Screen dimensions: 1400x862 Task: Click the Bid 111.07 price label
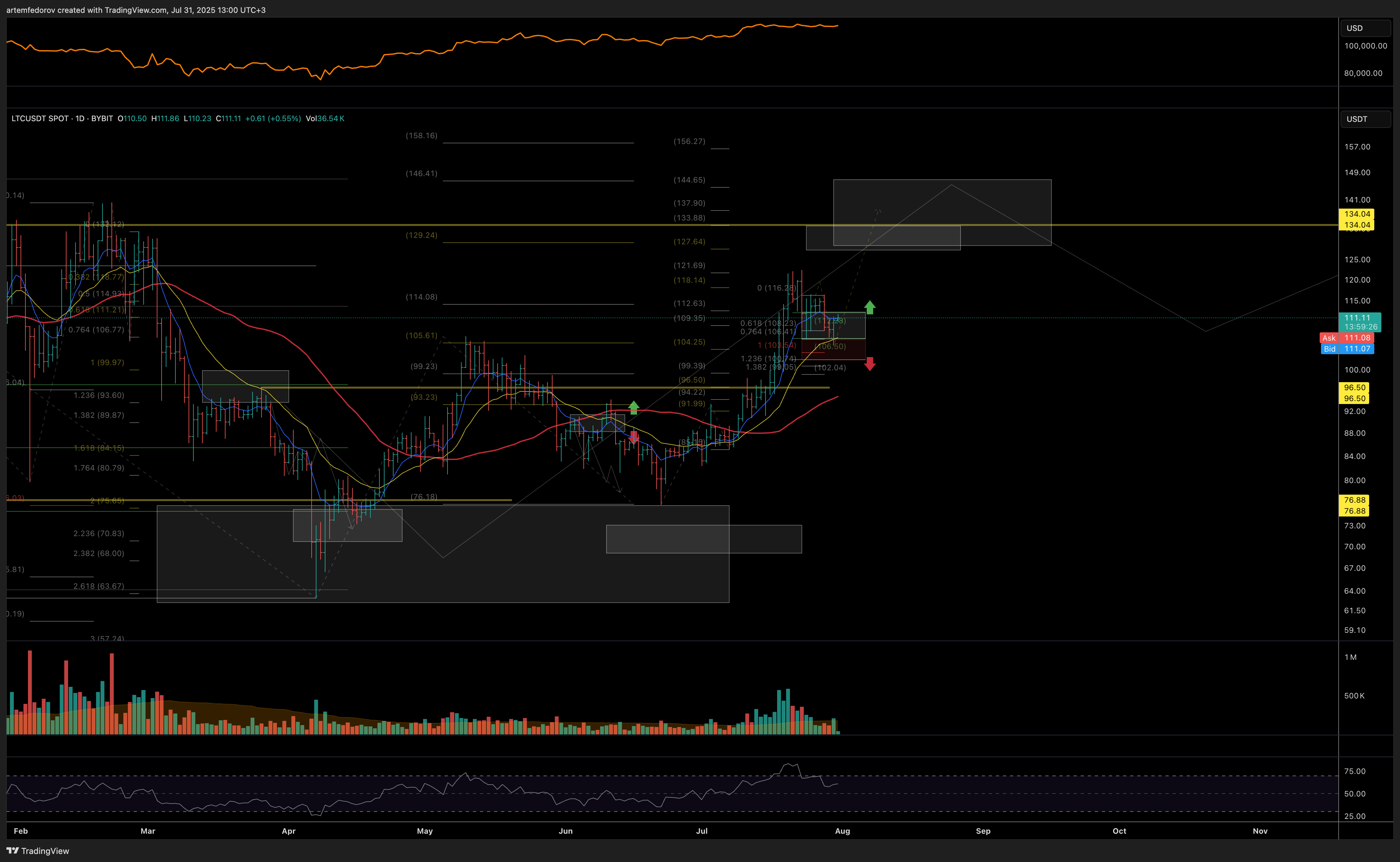[1347, 349]
